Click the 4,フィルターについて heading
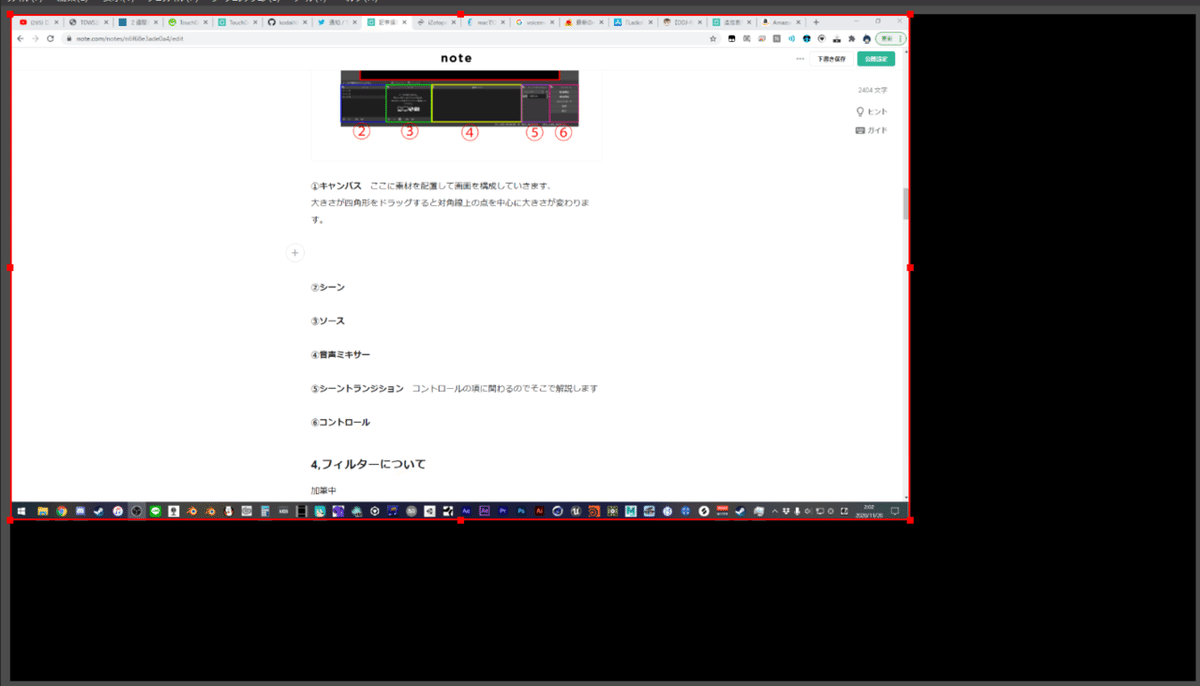The height and width of the screenshot is (686, 1200). pyautogui.click(x=368, y=464)
